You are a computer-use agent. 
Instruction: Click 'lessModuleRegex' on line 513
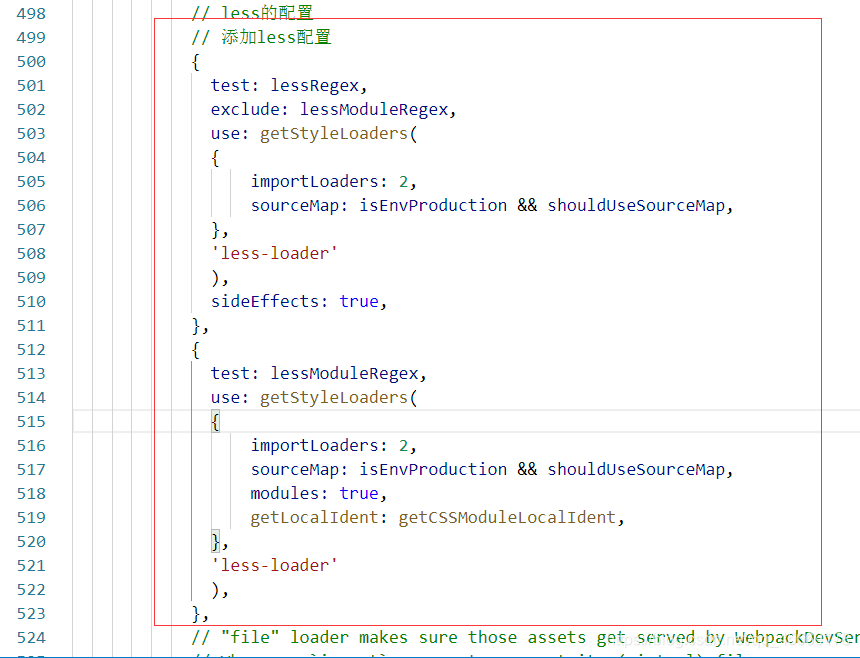coord(344,373)
